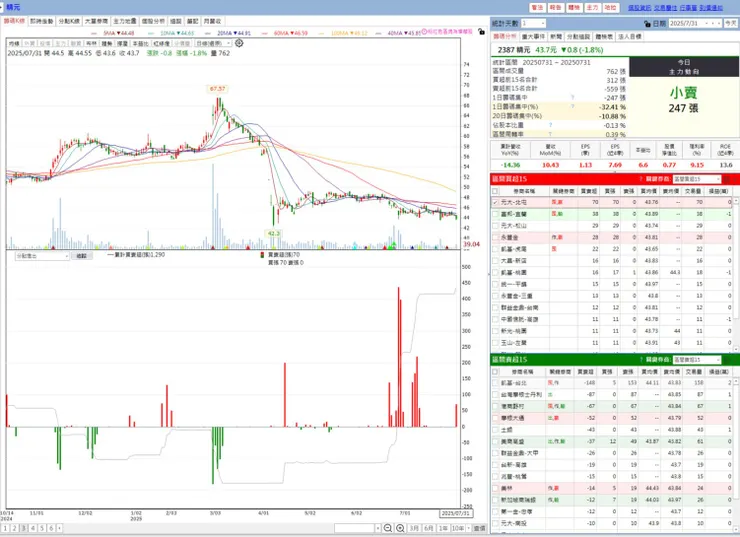Click the 細節 button beside 分點進出

82,256
